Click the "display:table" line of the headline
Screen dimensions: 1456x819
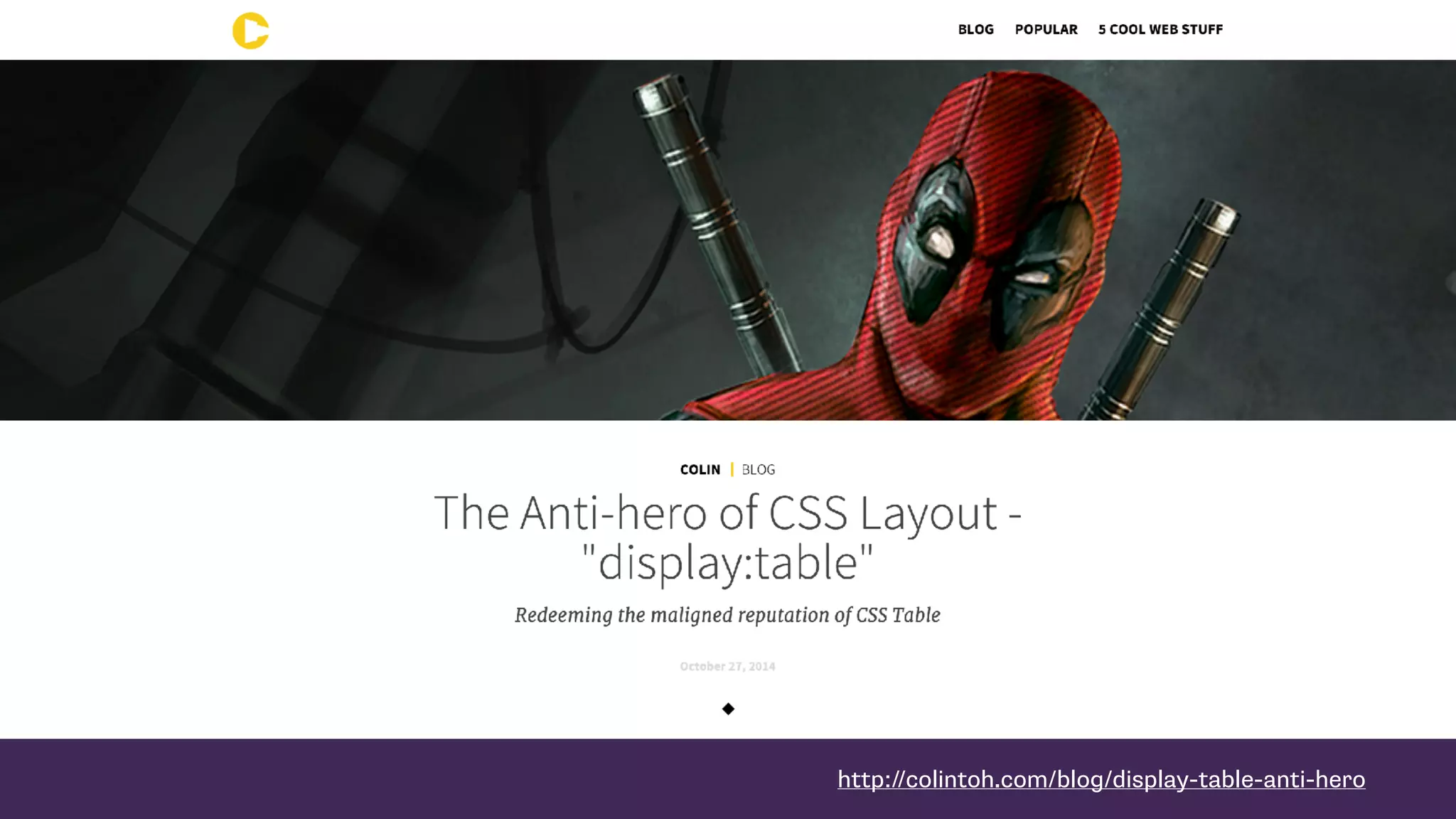(727, 563)
